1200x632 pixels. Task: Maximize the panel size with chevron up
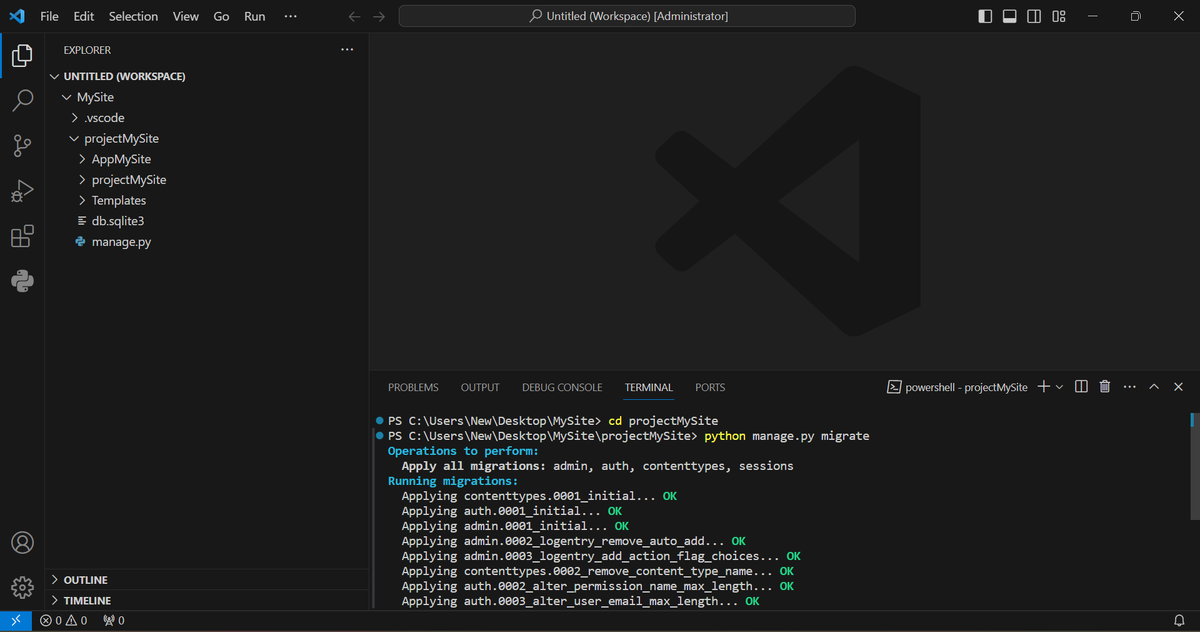click(x=1154, y=387)
